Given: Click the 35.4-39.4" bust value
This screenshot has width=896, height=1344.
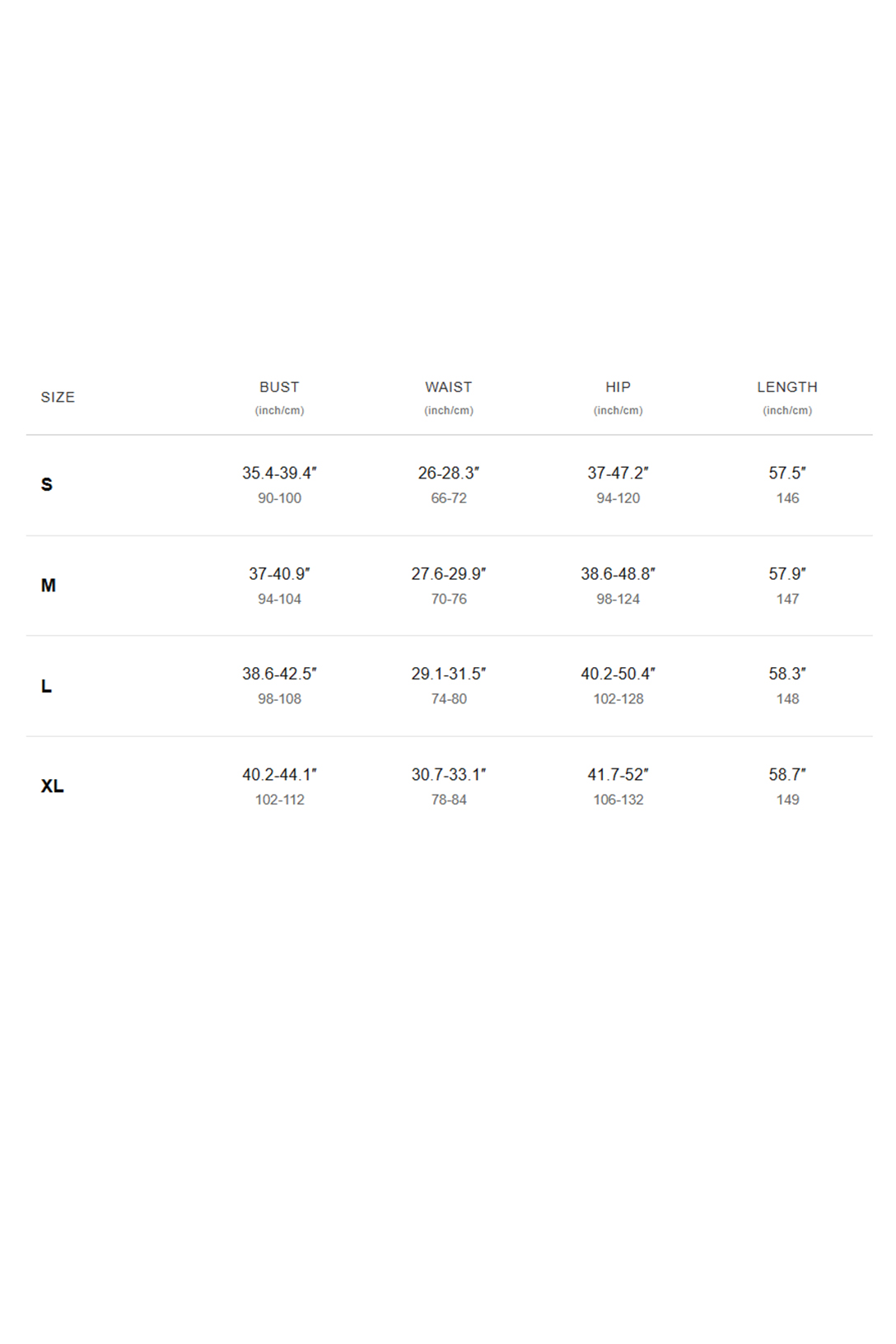Looking at the screenshot, I should [x=279, y=473].
